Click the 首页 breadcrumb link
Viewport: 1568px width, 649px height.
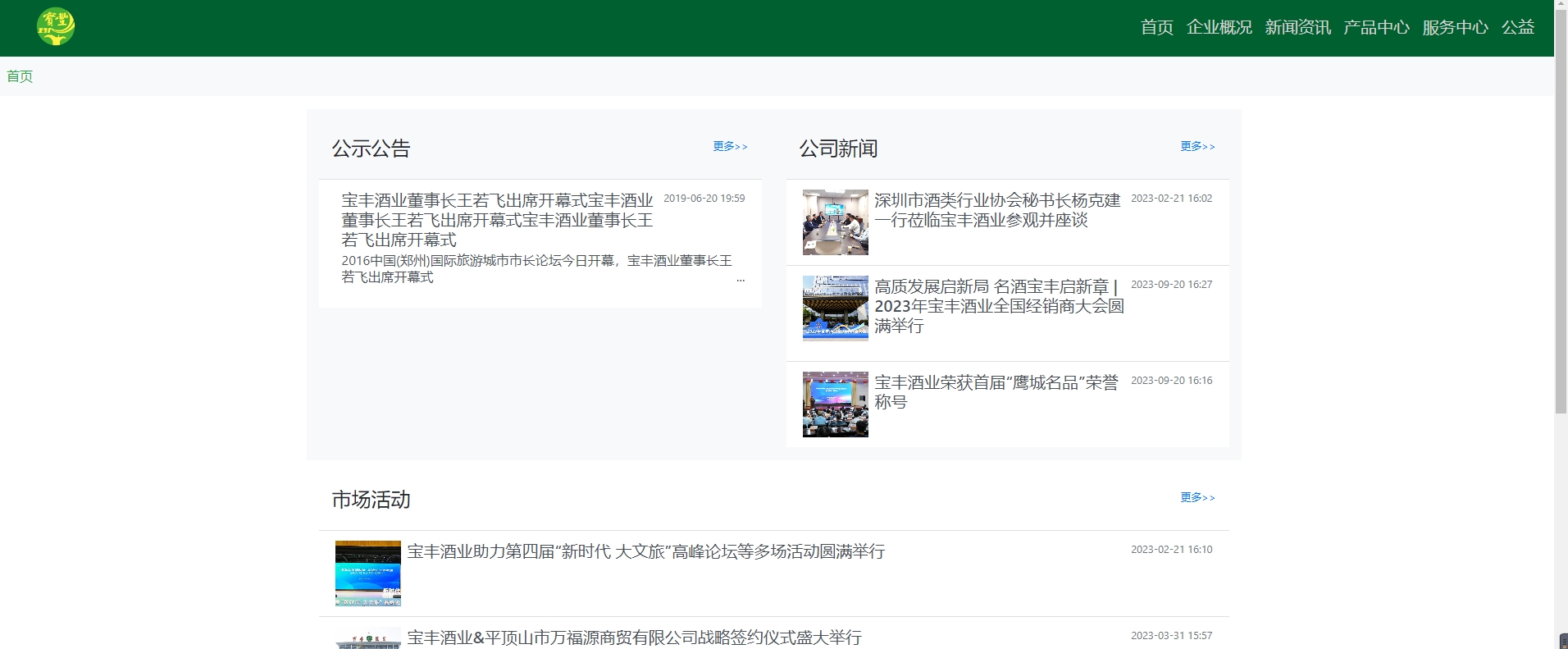pyautogui.click(x=20, y=76)
